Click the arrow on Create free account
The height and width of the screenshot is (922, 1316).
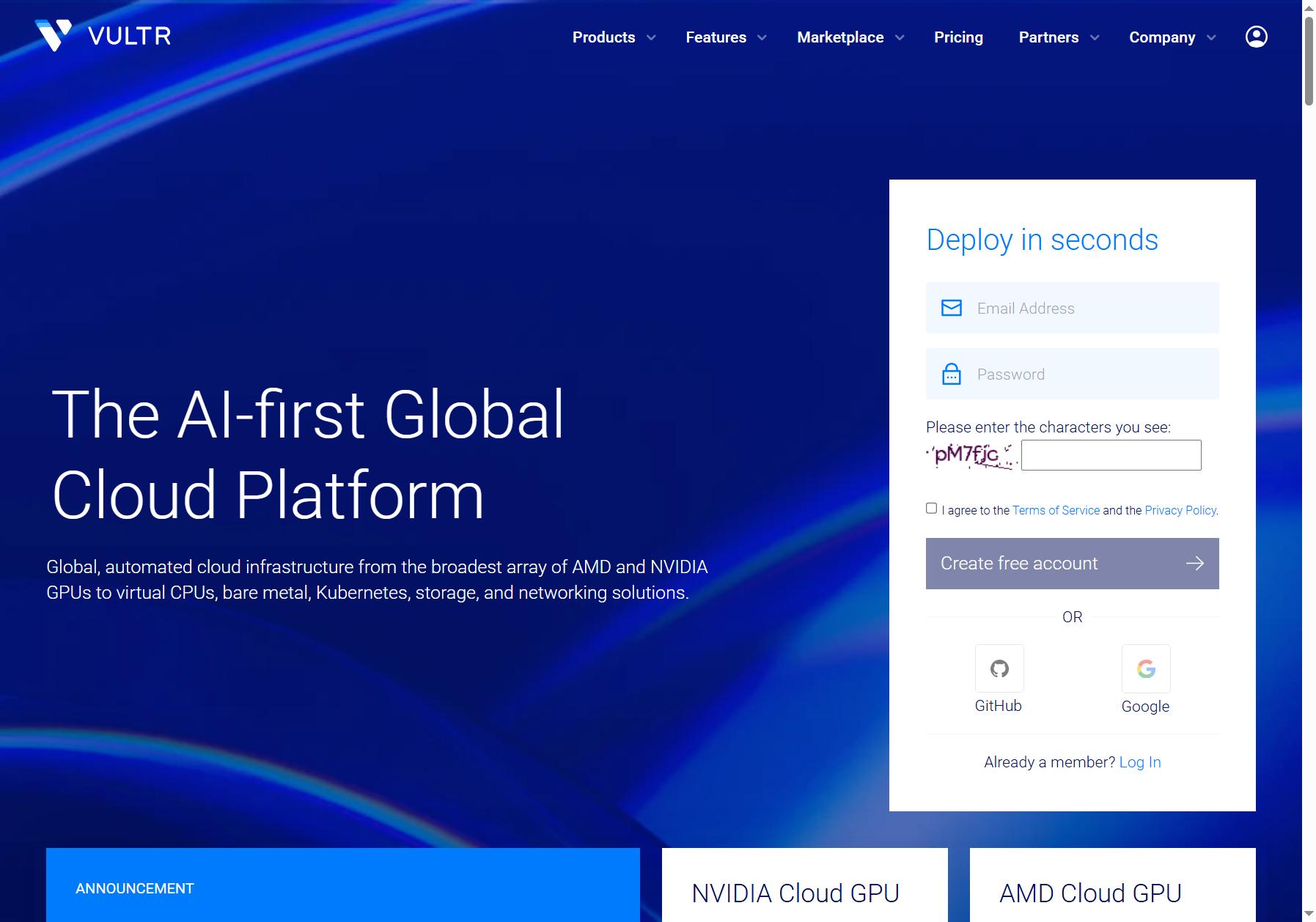(1195, 563)
